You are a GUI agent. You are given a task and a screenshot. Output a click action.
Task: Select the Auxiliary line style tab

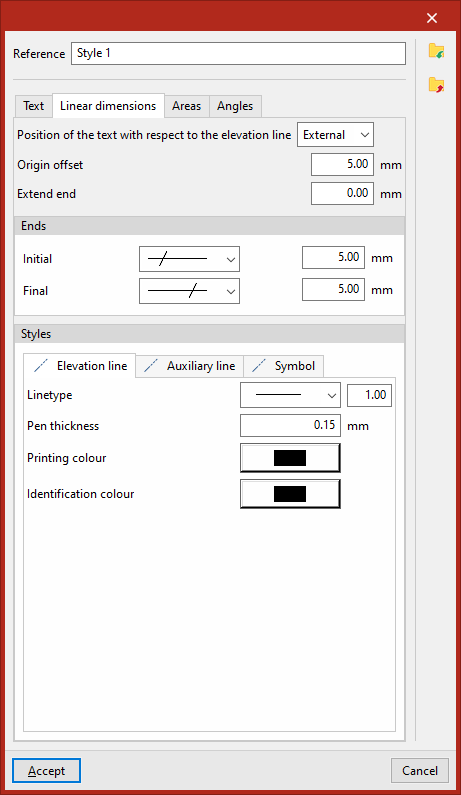(x=190, y=366)
